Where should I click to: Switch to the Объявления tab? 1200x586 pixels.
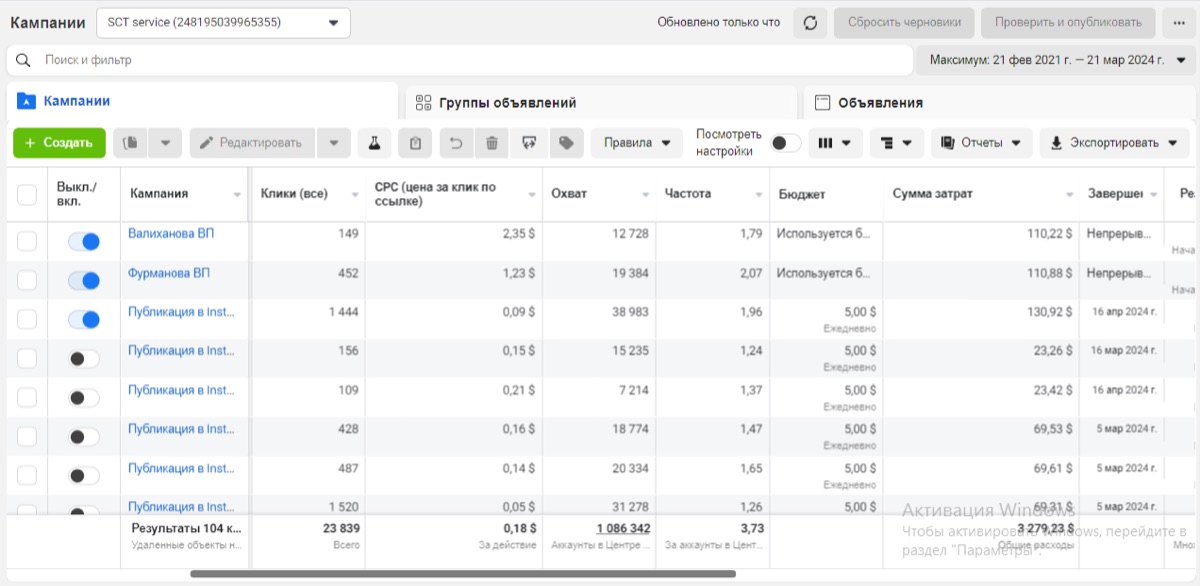(1001, 102)
